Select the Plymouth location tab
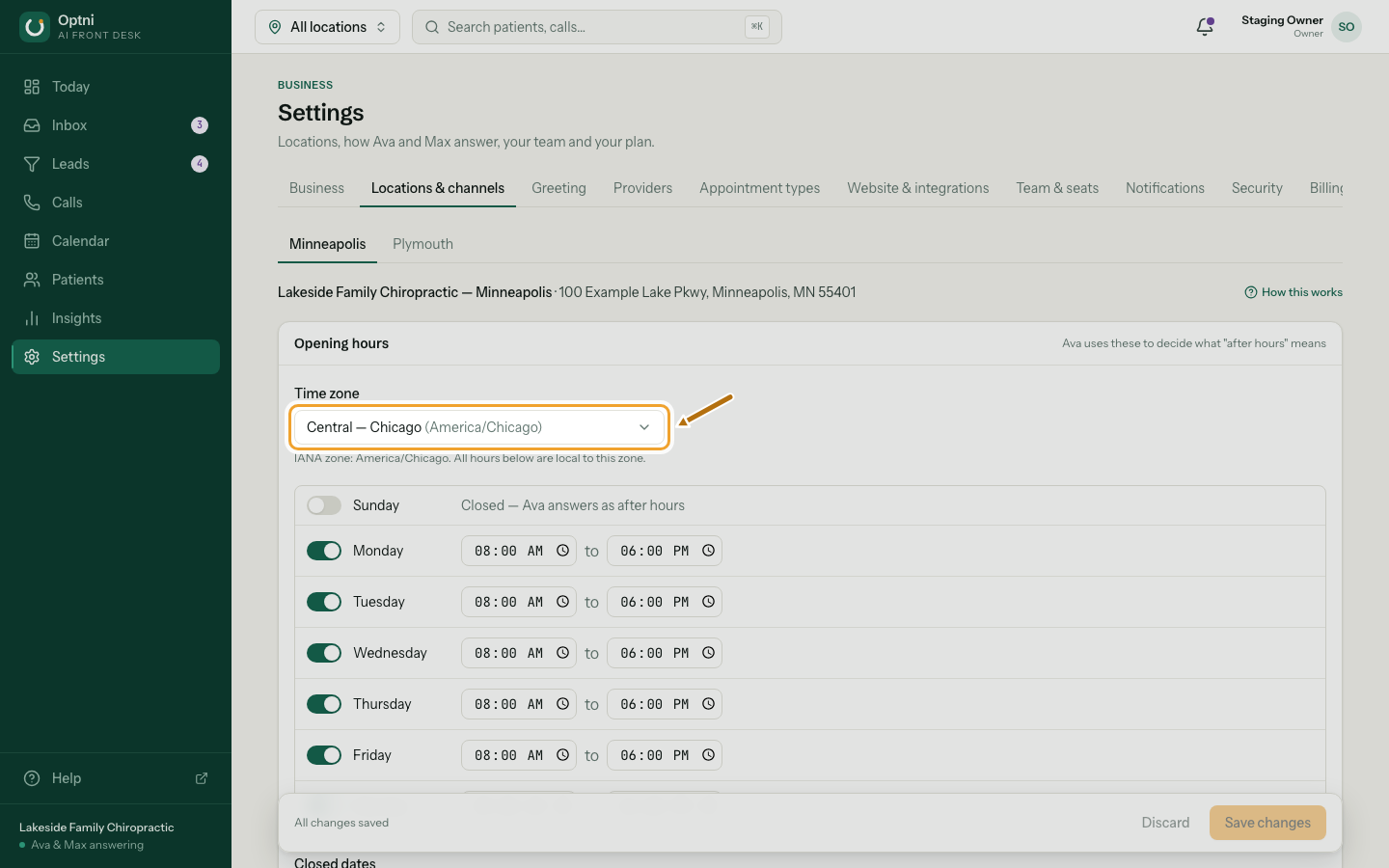The image size is (1389, 868). coord(422,244)
